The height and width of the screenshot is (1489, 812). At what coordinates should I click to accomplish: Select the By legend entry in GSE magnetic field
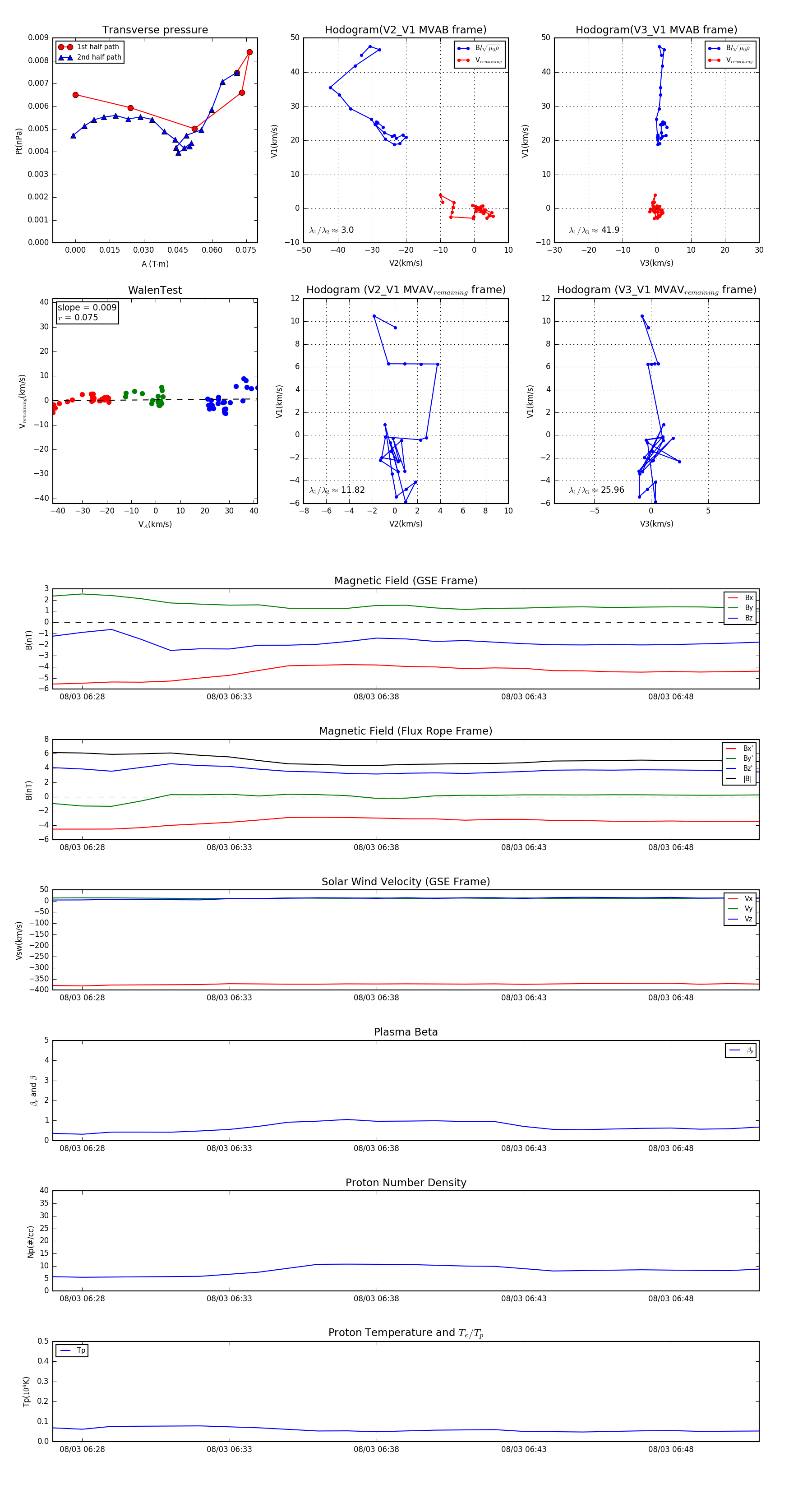740,607
